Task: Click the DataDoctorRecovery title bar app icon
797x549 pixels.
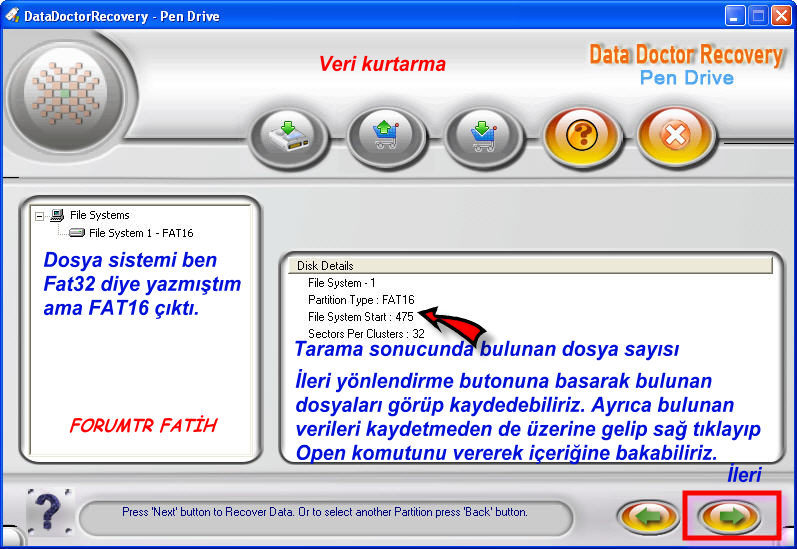Action: coord(13,16)
